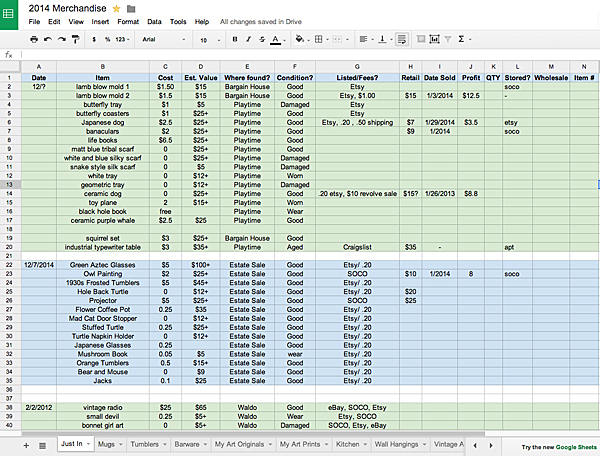This screenshot has height=456, width=600.
Task: Open the Functions sigma menu
Action: pos(464,39)
